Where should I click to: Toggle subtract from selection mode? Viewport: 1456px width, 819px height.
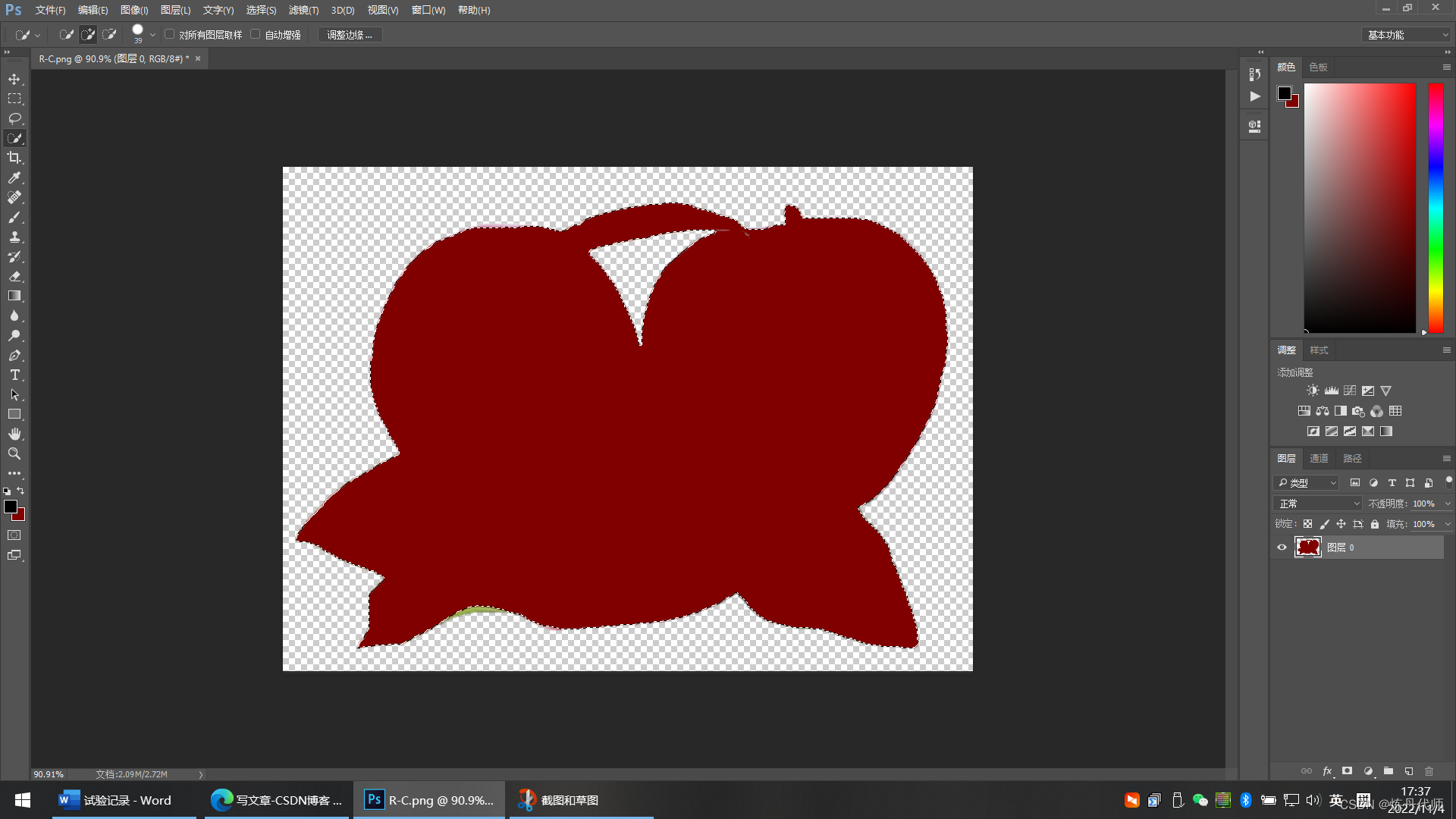(109, 35)
